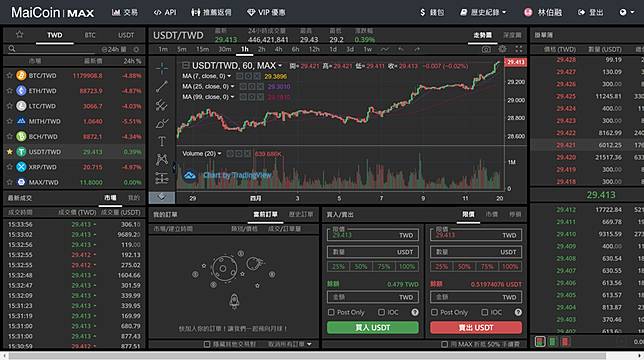This screenshot has width=644, height=360.
Task: Enter fullscreen chart mode
Action: pyautogui.click(x=519, y=49)
